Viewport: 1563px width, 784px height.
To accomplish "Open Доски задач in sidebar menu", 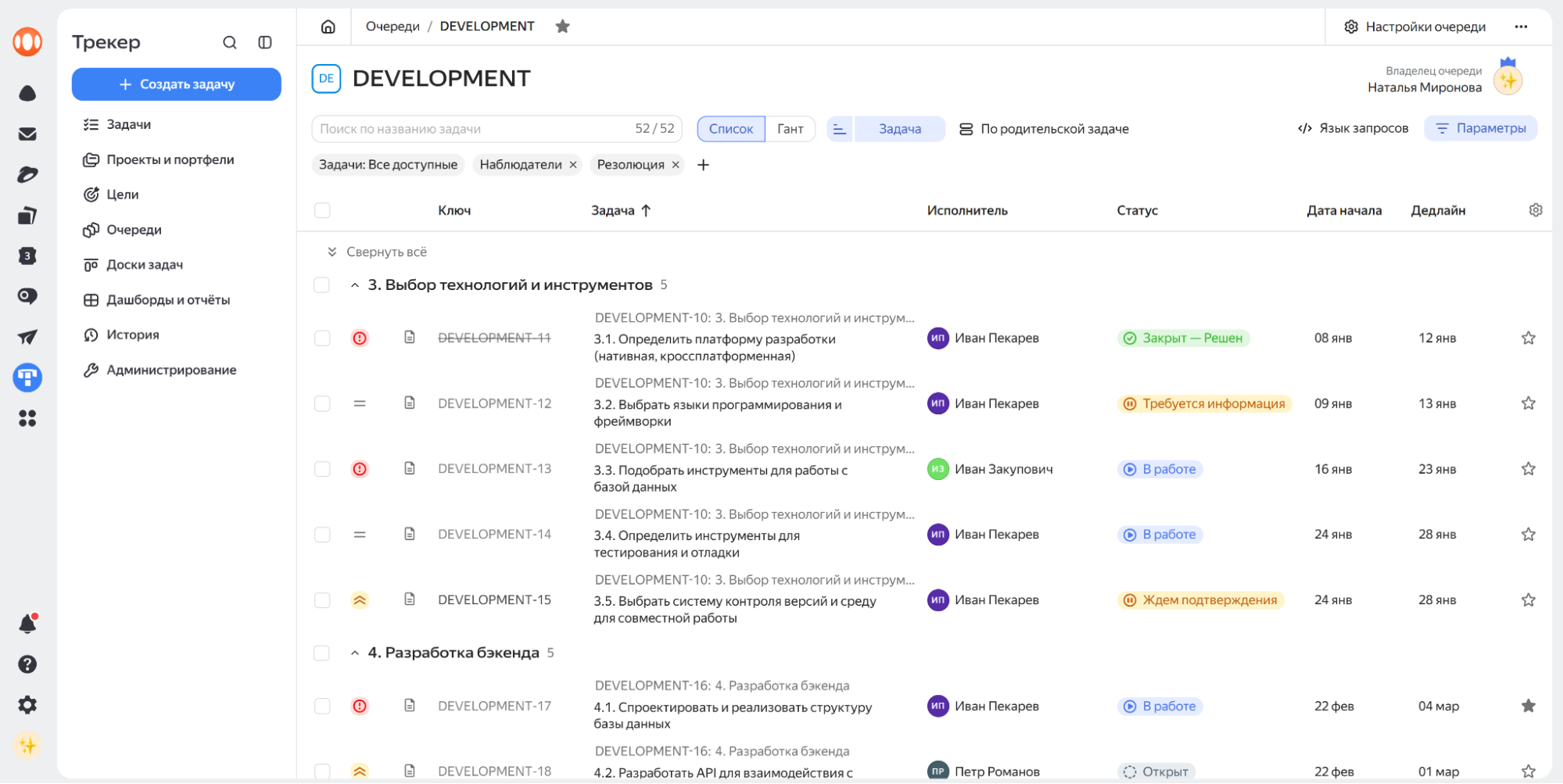I will (145, 265).
